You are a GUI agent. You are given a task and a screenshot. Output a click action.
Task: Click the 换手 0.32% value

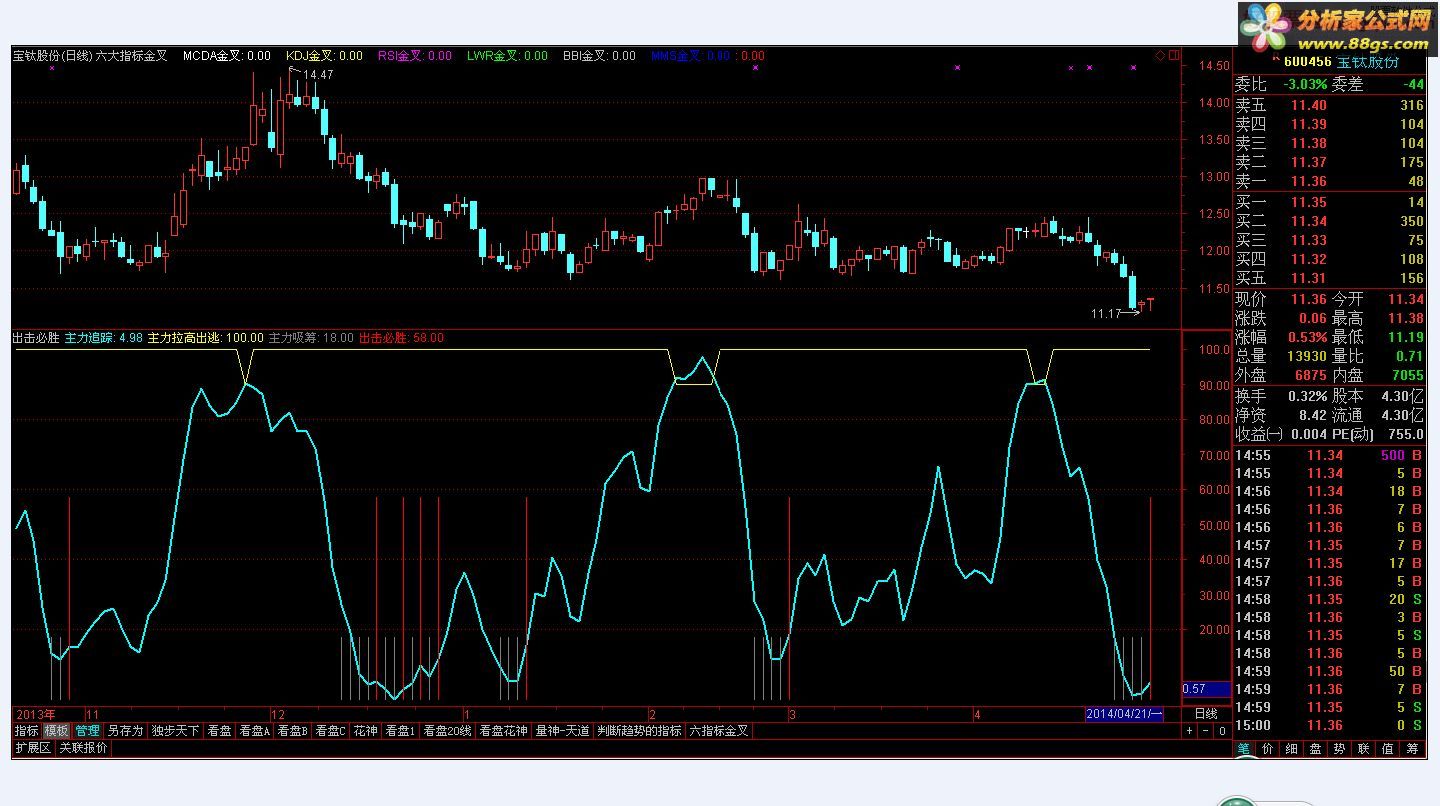[x=1307, y=396]
